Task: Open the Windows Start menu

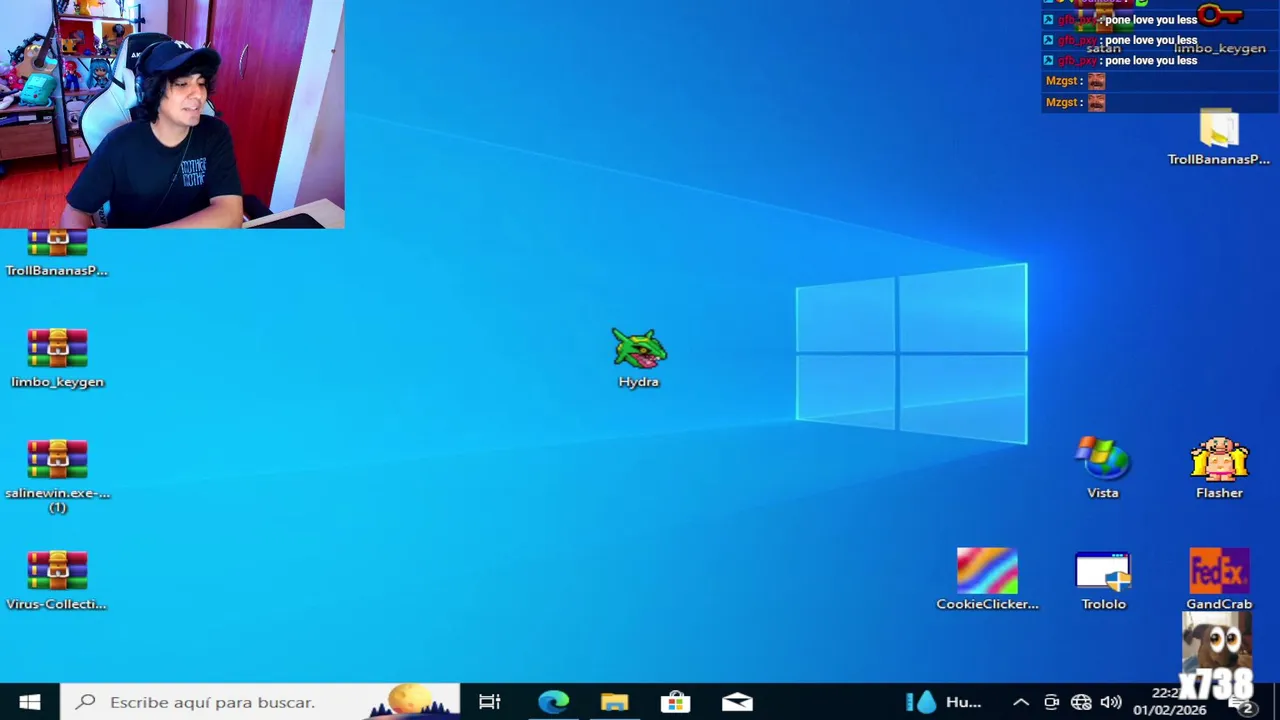Action: point(29,702)
